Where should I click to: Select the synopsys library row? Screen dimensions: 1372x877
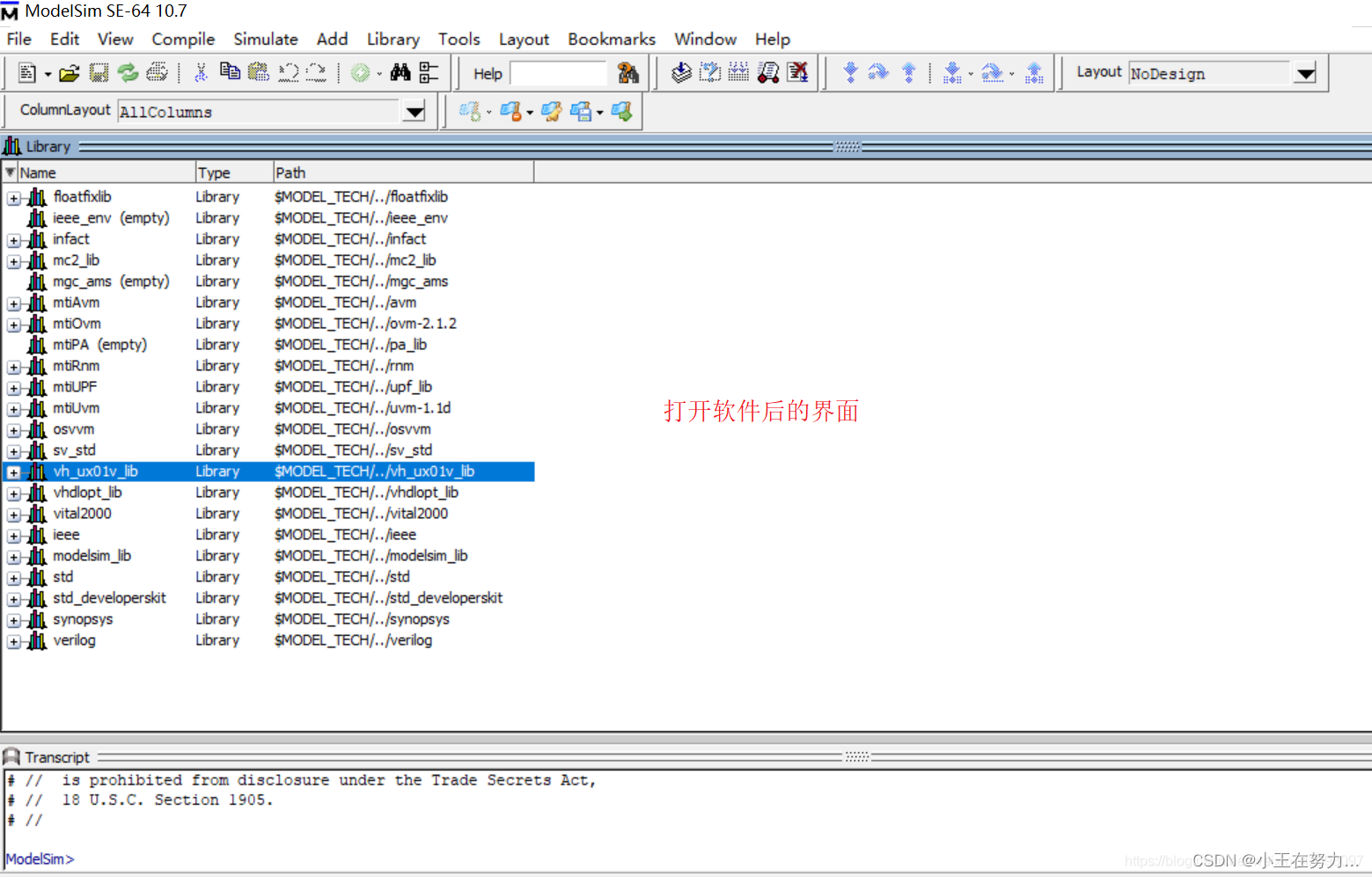point(268,619)
